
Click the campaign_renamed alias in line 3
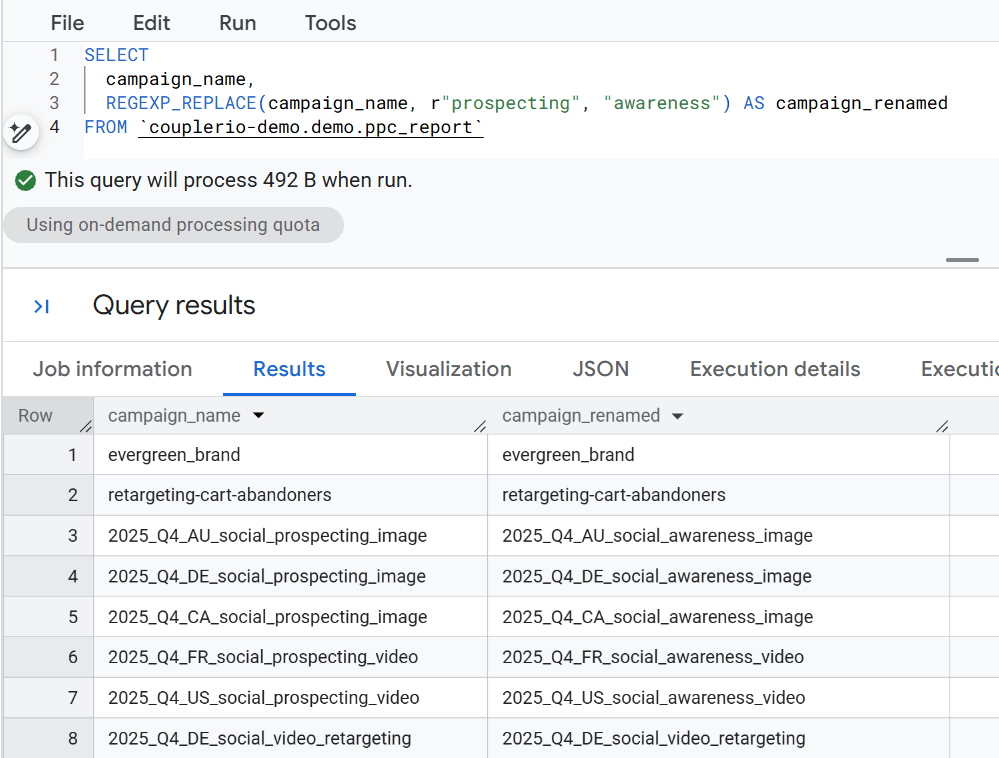pyautogui.click(x=861, y=103)
